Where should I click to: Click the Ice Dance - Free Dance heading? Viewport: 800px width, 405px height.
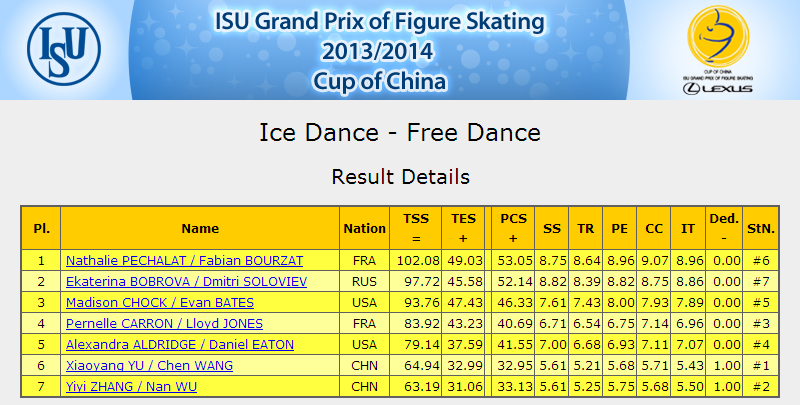[x=400, y=133]
